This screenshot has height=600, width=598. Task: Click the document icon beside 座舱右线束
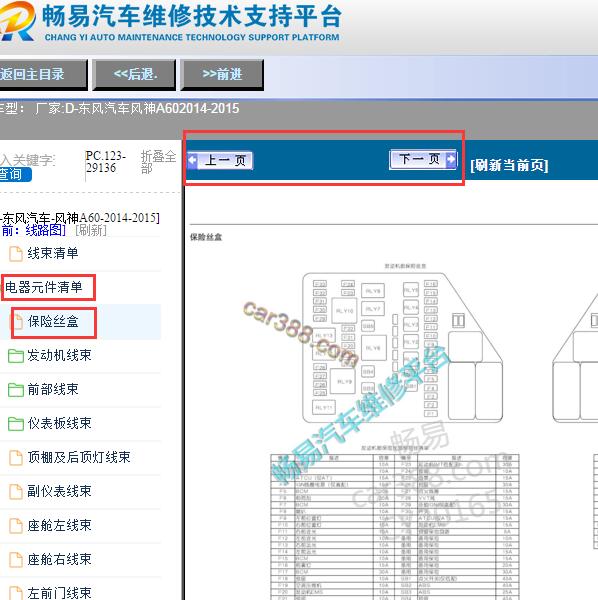(16, 560)
